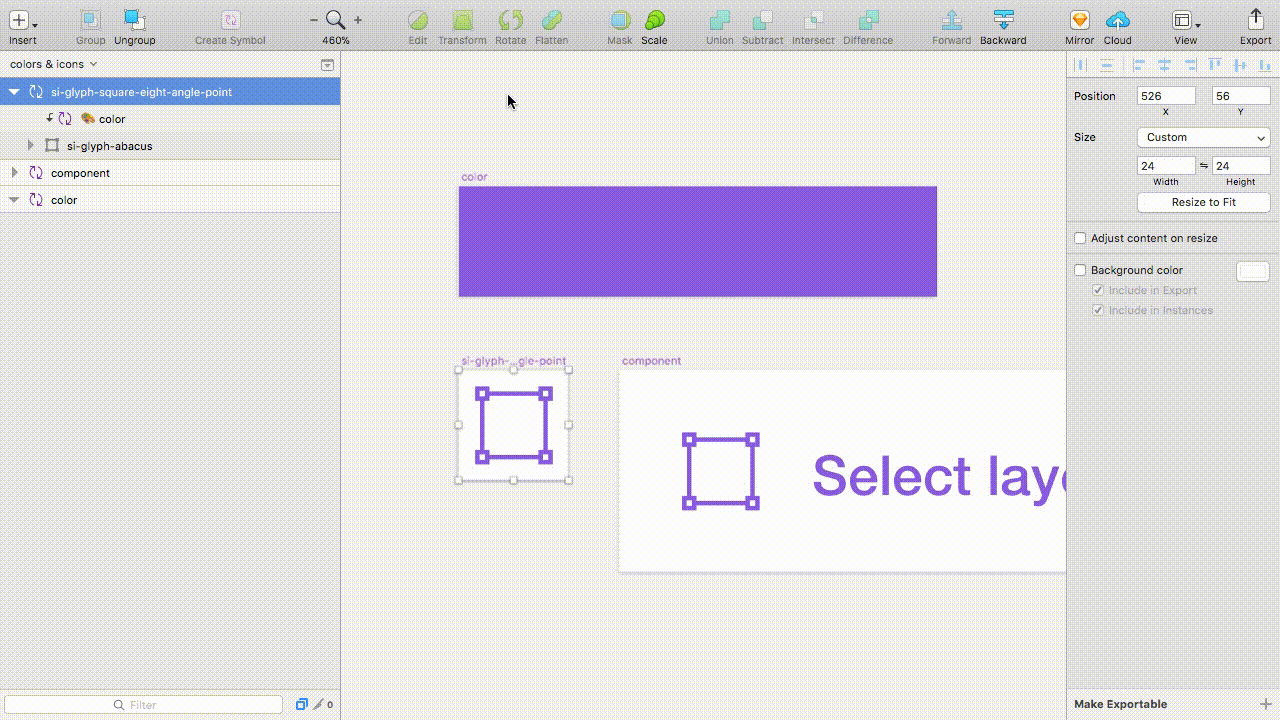Viewport: 1280px width, 720px height.
Task: Click the 'color' artboard title on canvas
Action: pos(474,177)
